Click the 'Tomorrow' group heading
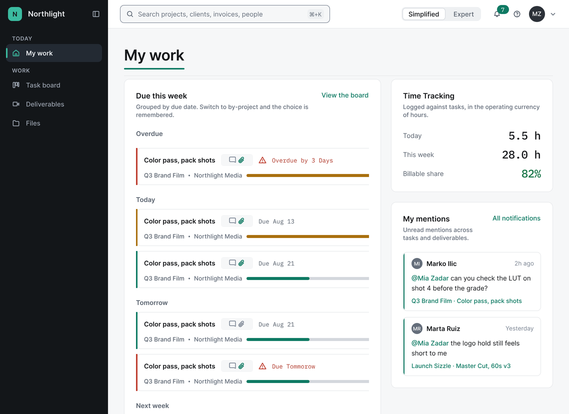Image resolution: width=569 pixels, height=414 pixels. [152, 303]
